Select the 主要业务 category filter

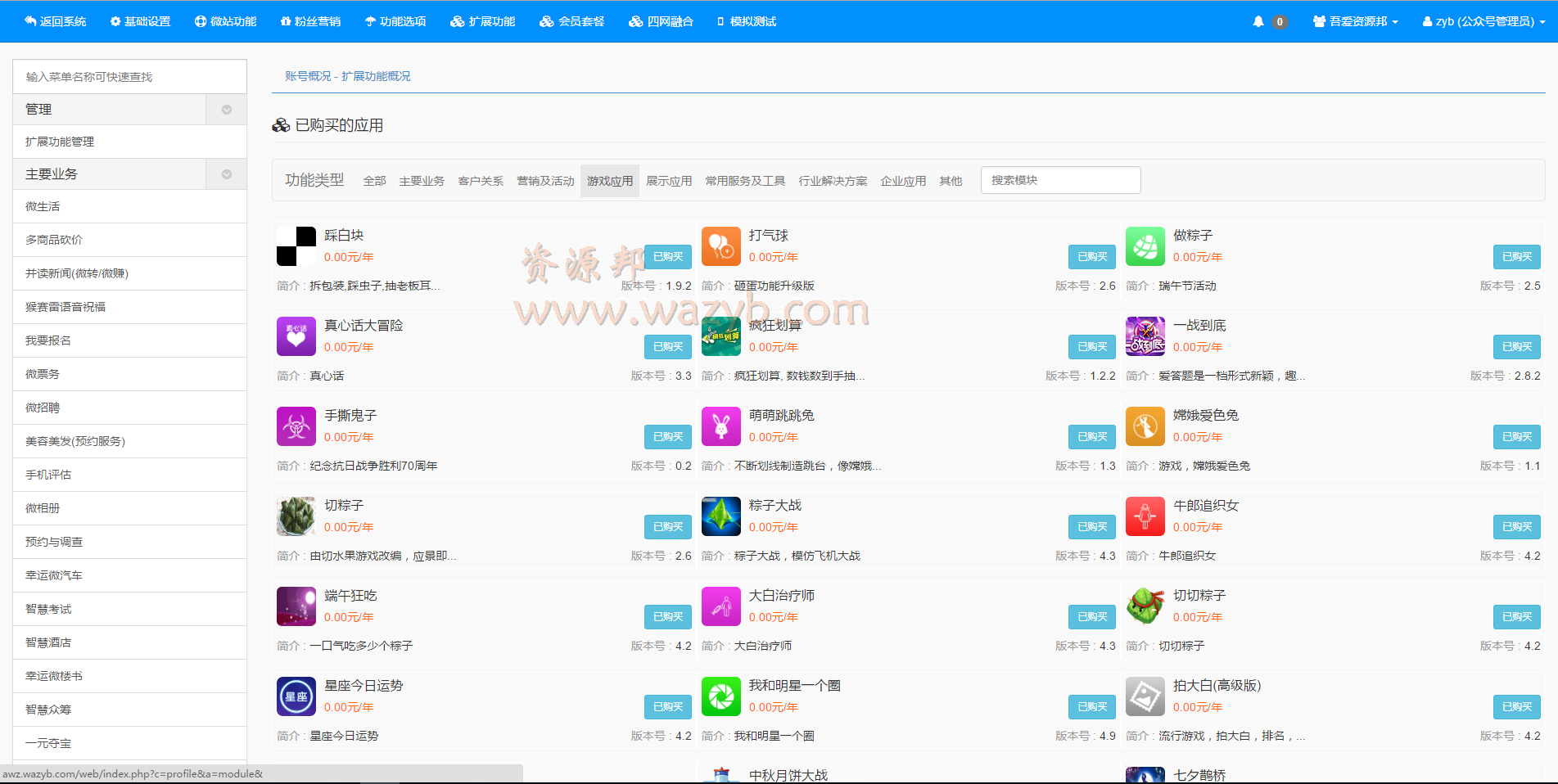pos(422,181)
